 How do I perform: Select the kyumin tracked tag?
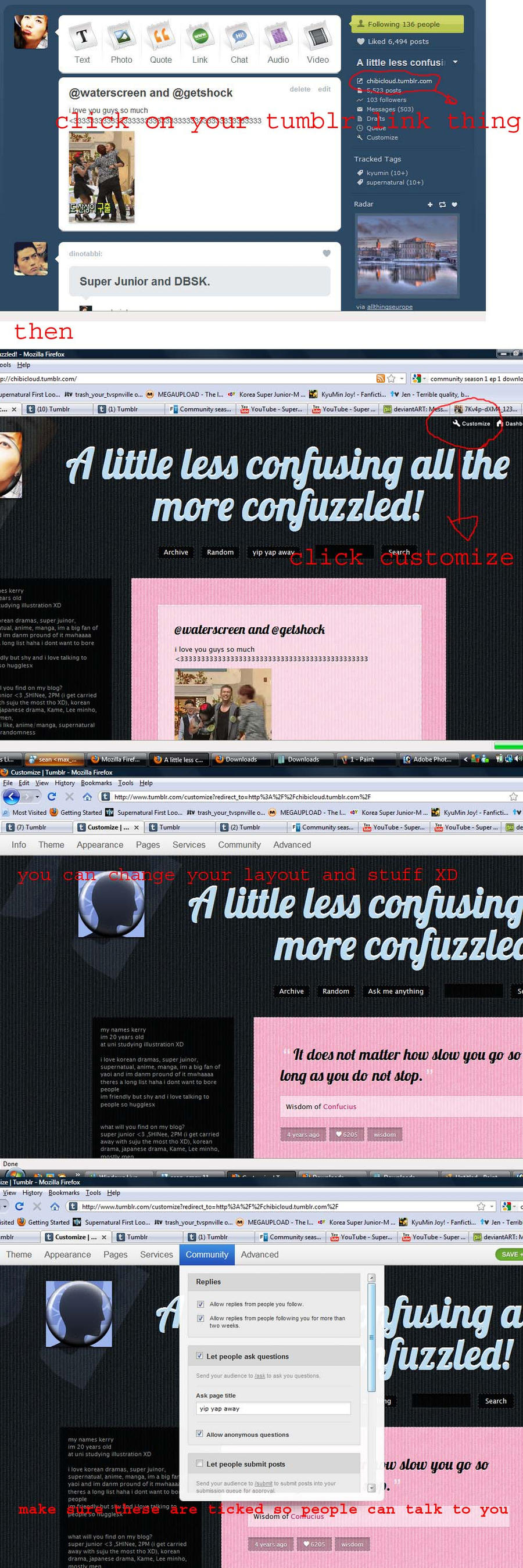(386, 173)
